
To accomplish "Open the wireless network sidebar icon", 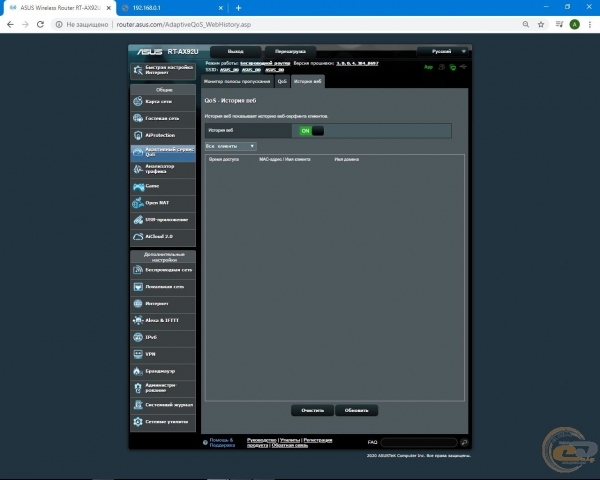I will click(x=138, y=270).
